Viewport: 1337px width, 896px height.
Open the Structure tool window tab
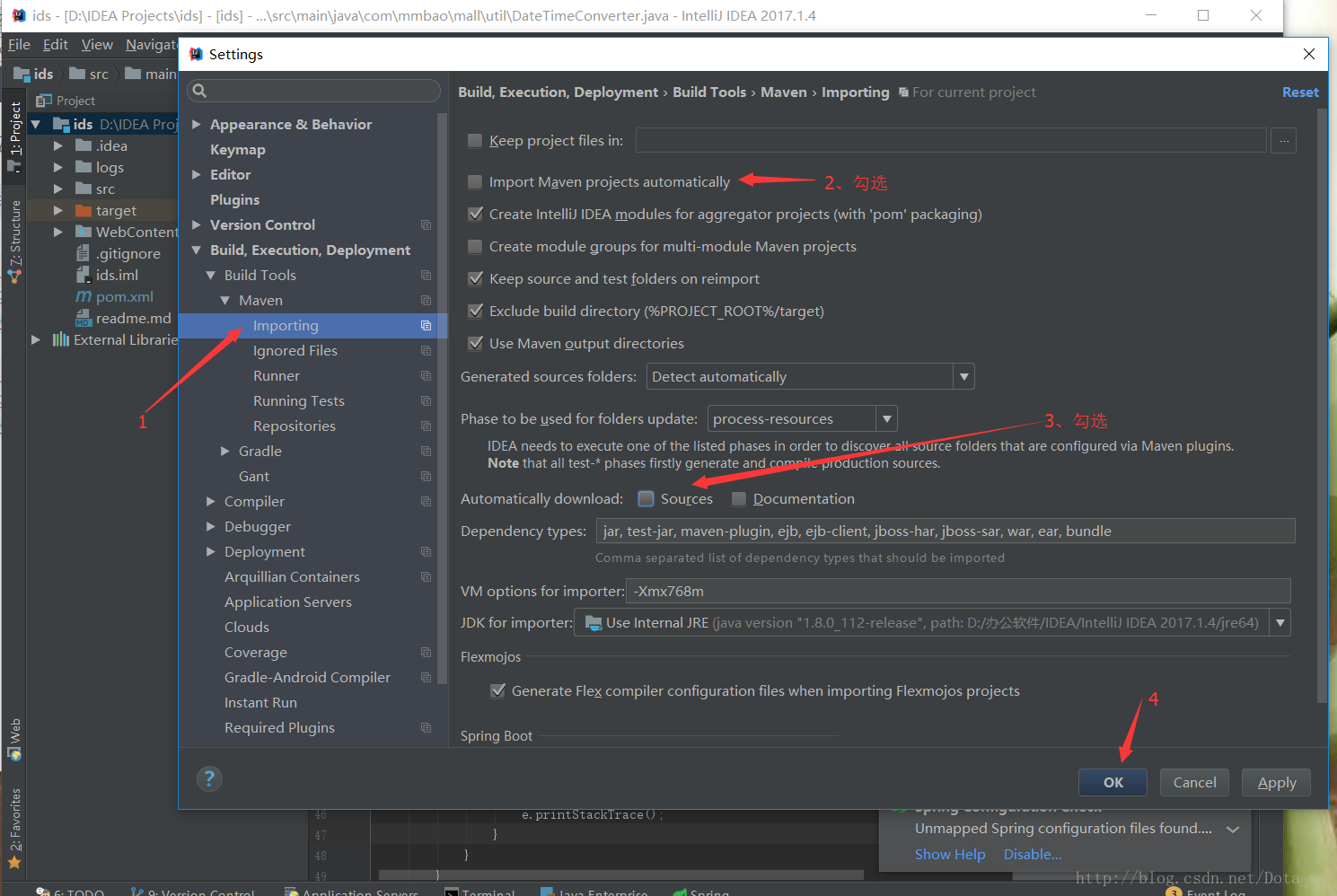coord(14,242)
